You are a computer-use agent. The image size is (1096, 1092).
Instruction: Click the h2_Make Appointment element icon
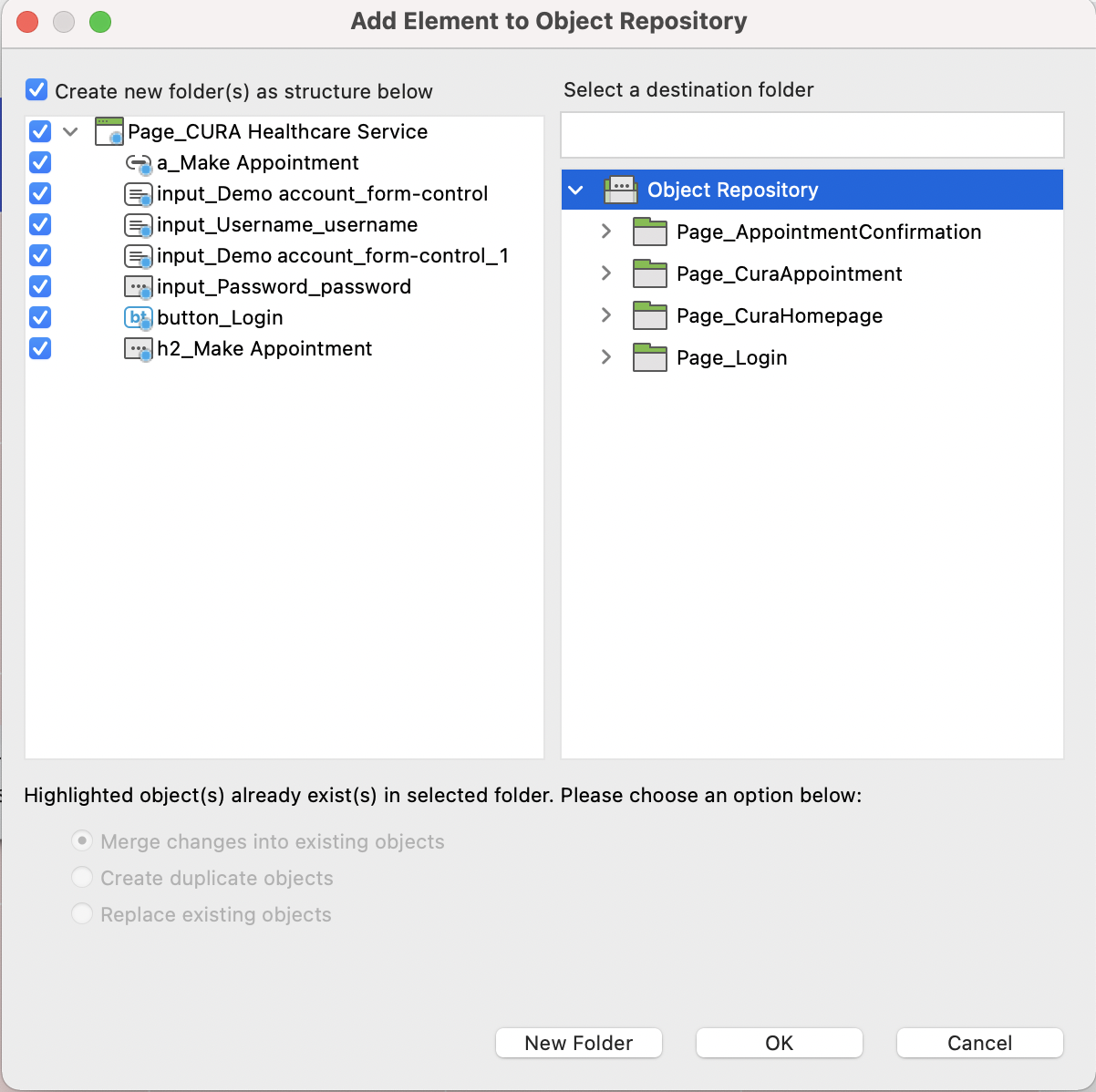click(138, 349)
